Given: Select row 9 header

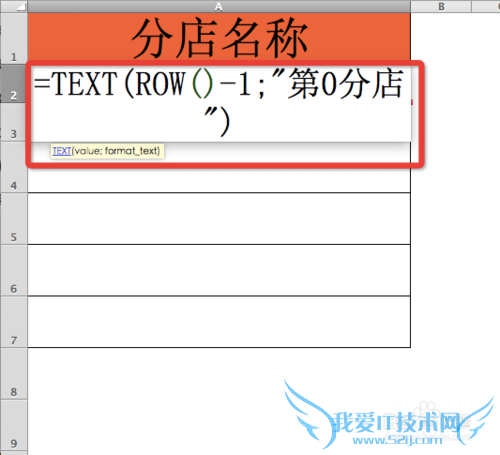Looking at the screenshot, I should tap(14, 425).
